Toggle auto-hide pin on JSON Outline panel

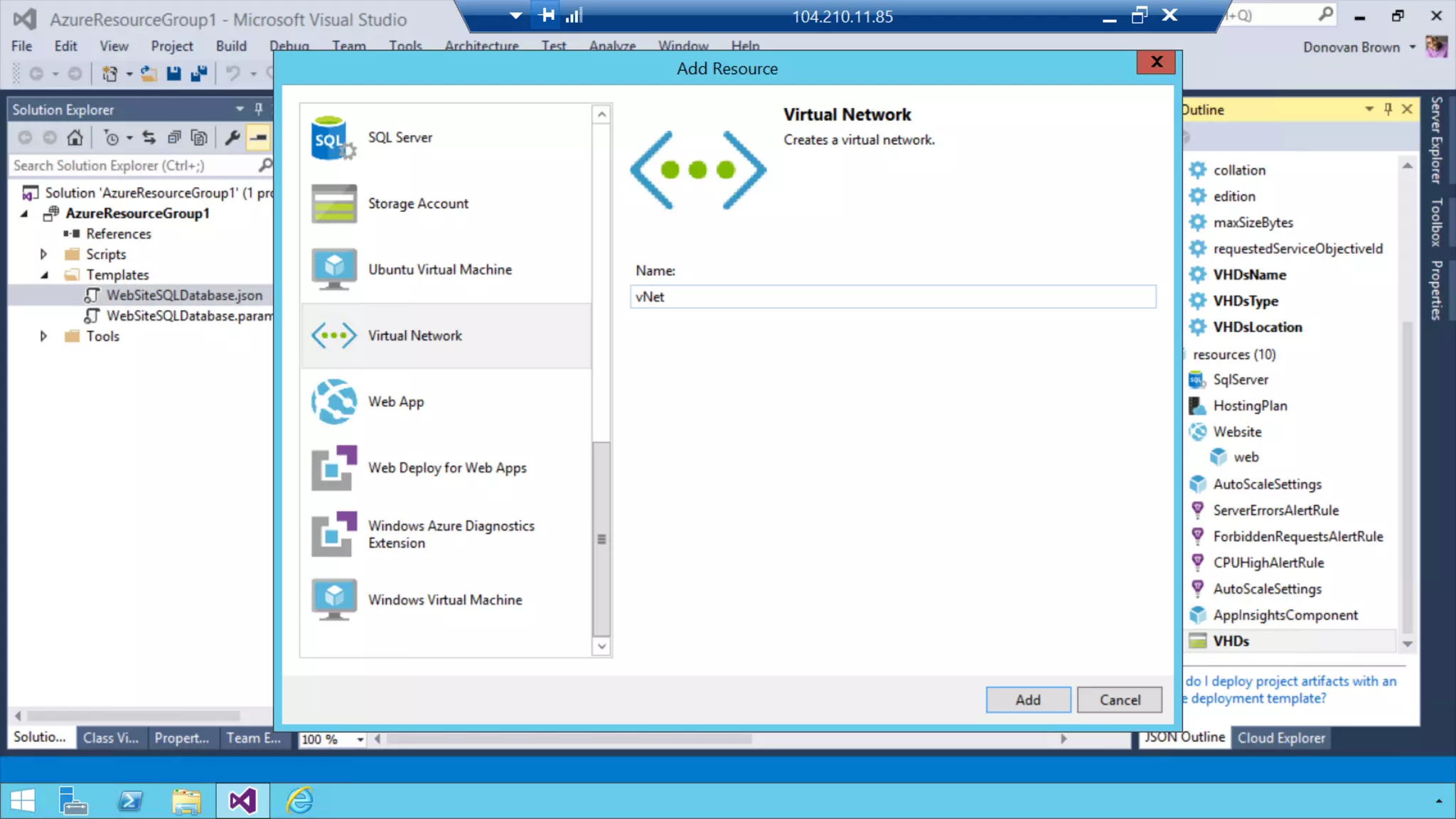pos(1388,109)
